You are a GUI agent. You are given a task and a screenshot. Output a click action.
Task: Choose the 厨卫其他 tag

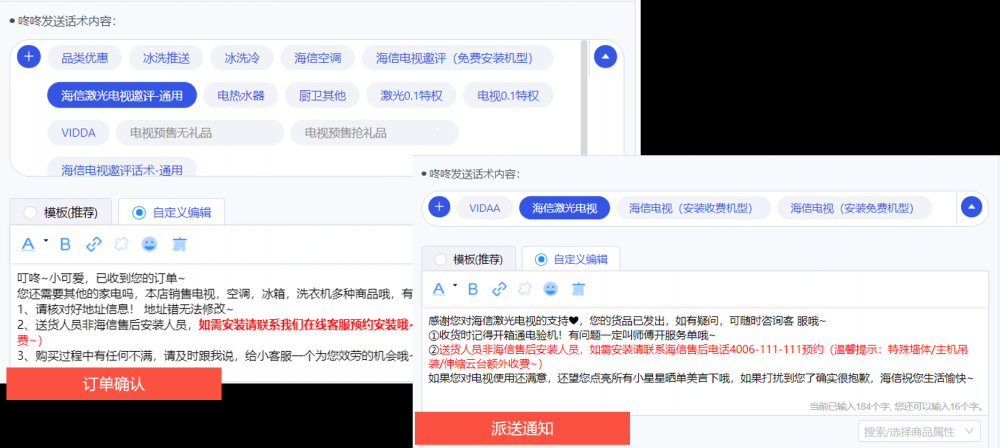pos(322,96)
